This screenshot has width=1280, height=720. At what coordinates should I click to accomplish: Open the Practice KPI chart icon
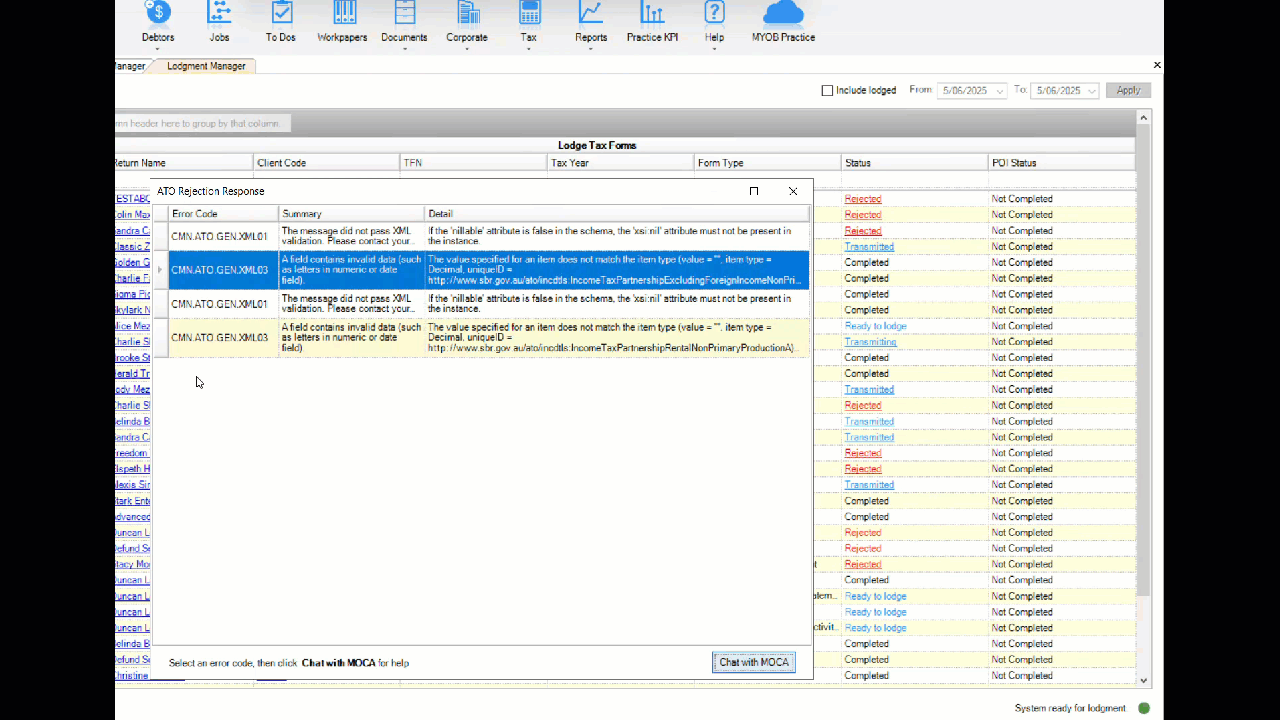click(x=652, y=14)
